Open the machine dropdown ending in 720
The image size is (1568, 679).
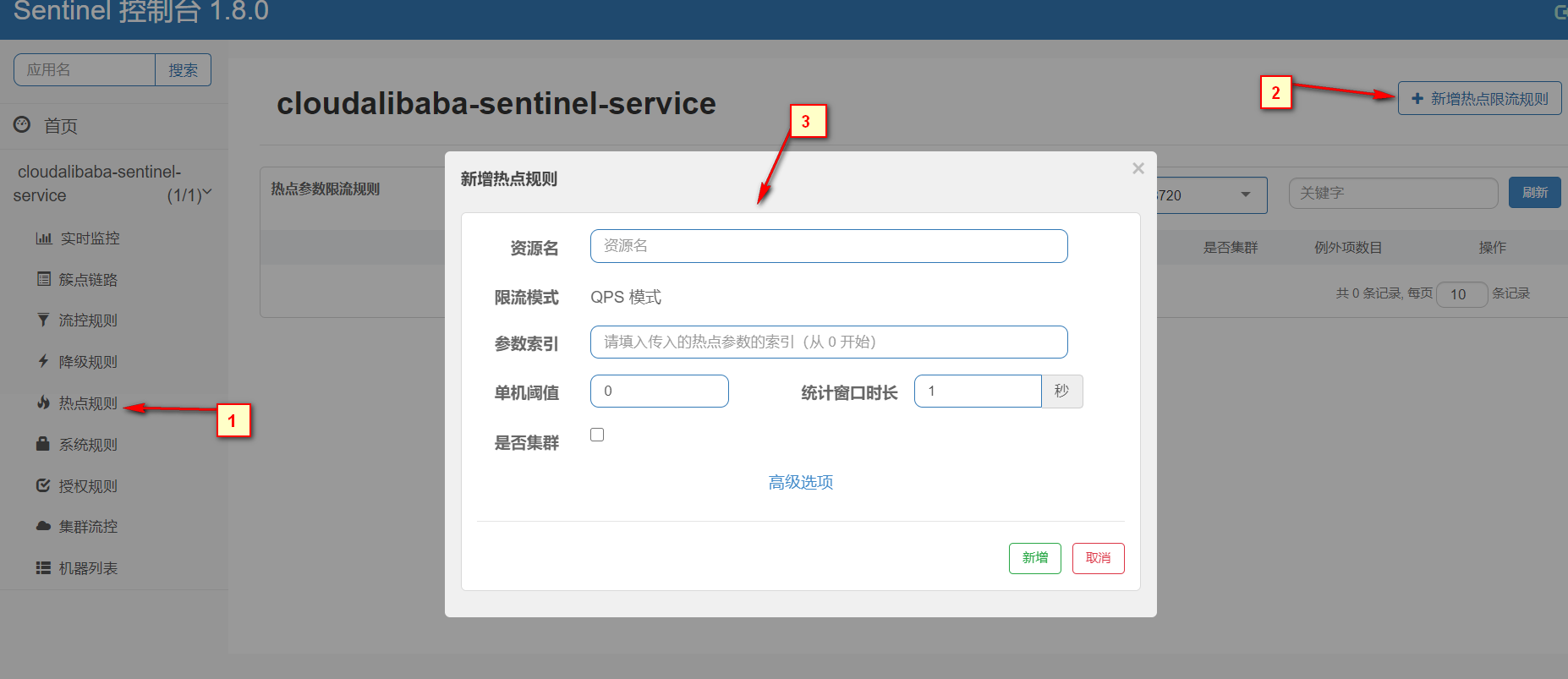point(1209,194)
